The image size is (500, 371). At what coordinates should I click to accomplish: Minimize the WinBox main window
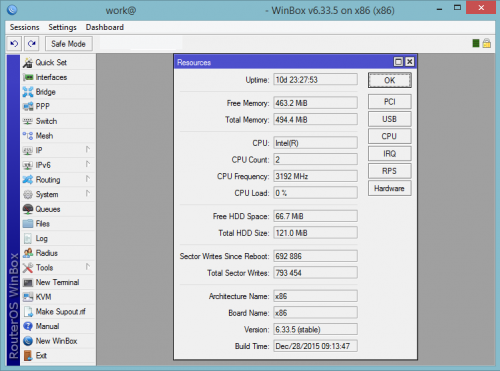pyautogui.click(x=439, y=9)
